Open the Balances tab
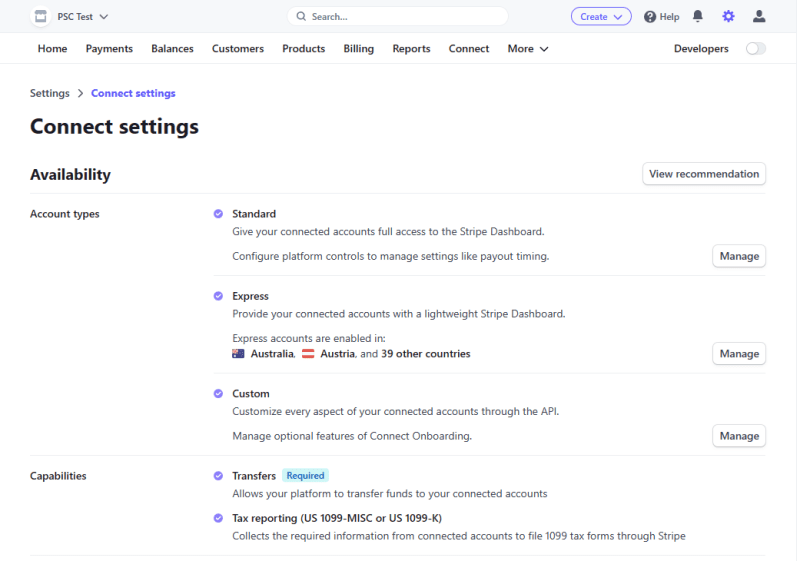800x561 pixels. pyautogui.click(x=172, y=49)
